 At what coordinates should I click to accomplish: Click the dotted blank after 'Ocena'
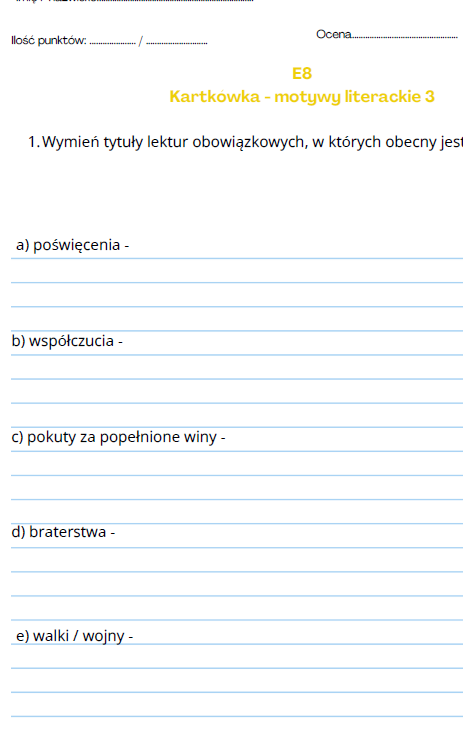pos(405,37)
